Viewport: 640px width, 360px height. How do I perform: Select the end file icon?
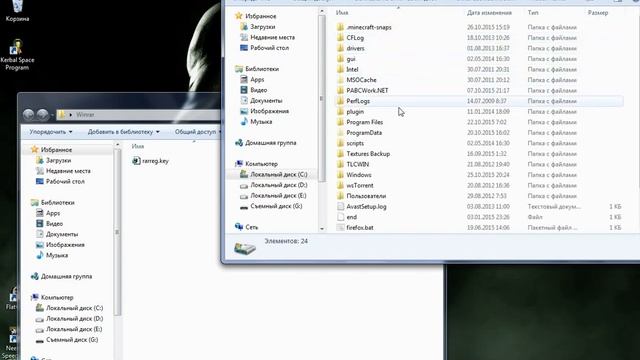coord(340,218)
